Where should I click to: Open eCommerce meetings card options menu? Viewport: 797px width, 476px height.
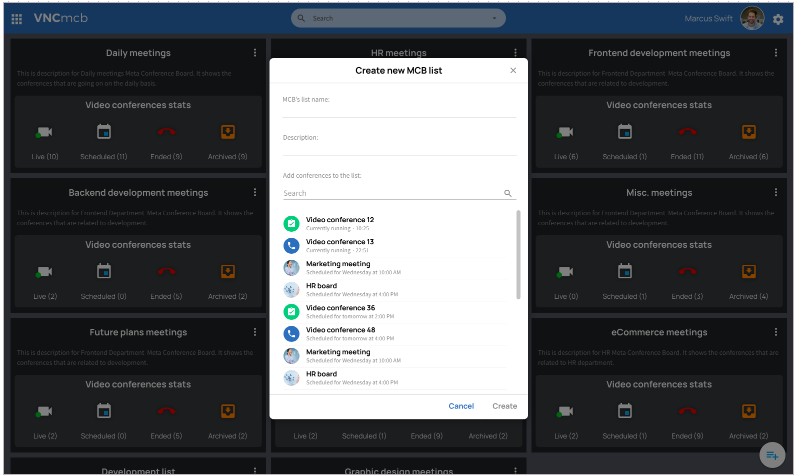click(x=776, y=332)
